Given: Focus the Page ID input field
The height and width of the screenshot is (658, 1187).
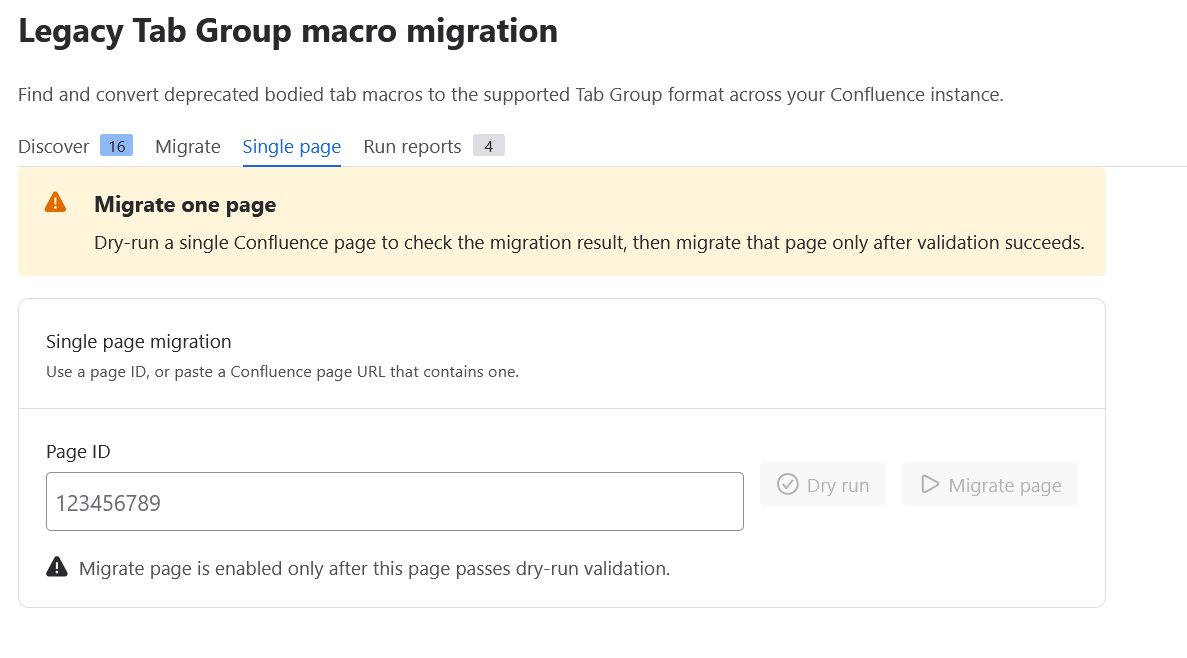Looking at the screenshot, I should pyautogui.click(x=394, y=502).
